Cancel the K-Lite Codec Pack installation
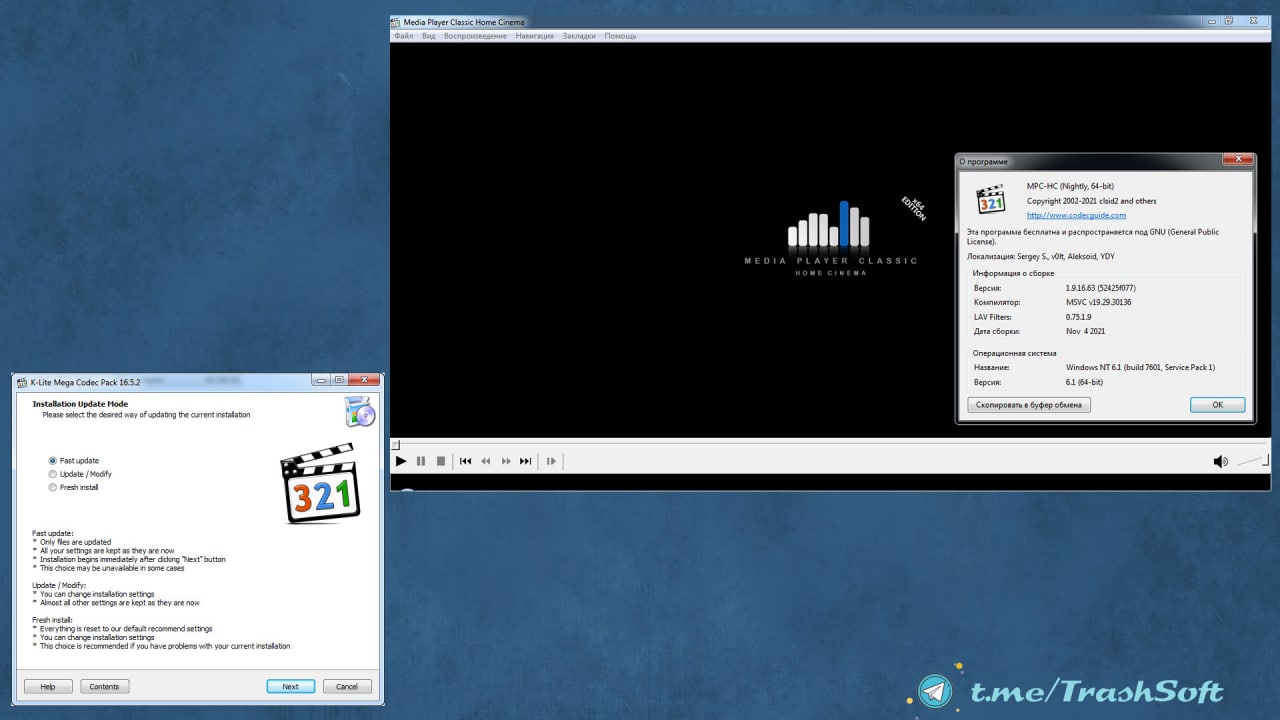Screen dimensions: 1280x720 click(347, 687)
